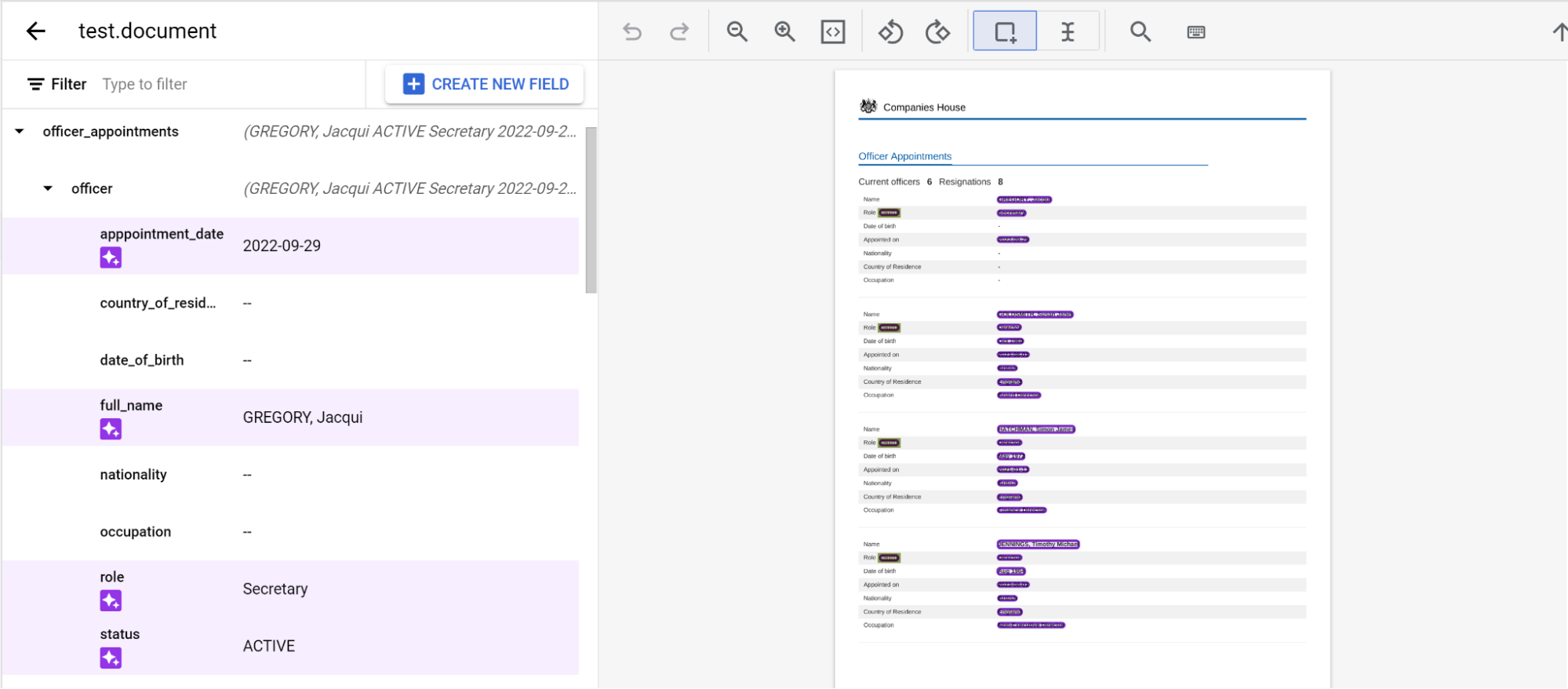
Task: Collapse the officer_appointments tree node
Action: point(20,132)
